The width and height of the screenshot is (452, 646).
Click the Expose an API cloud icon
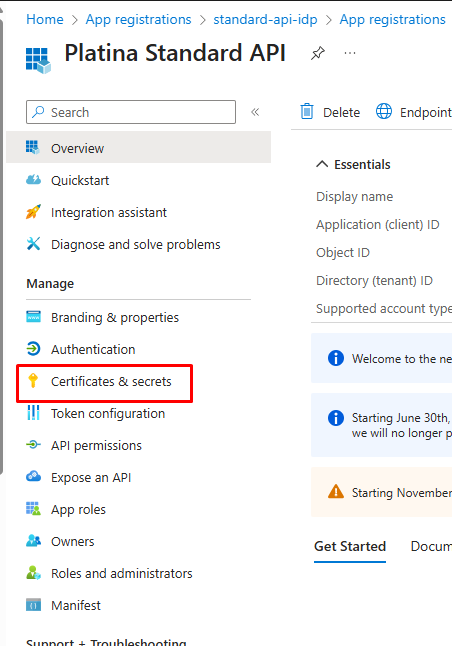click(x=33, y=477)
